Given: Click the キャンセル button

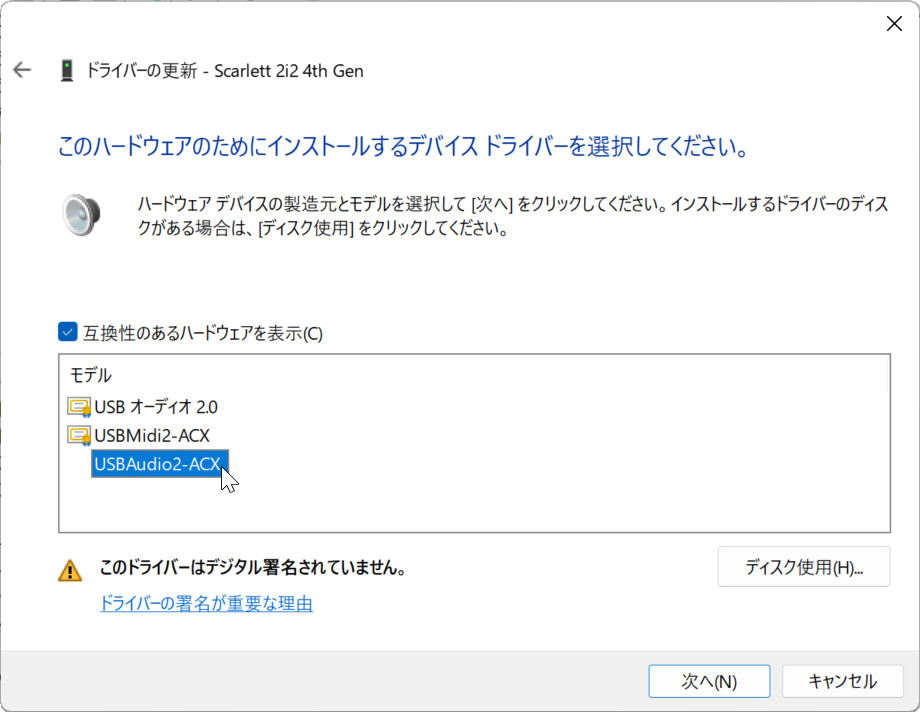Looking at the screenshot, I should (x=843, y=681).
